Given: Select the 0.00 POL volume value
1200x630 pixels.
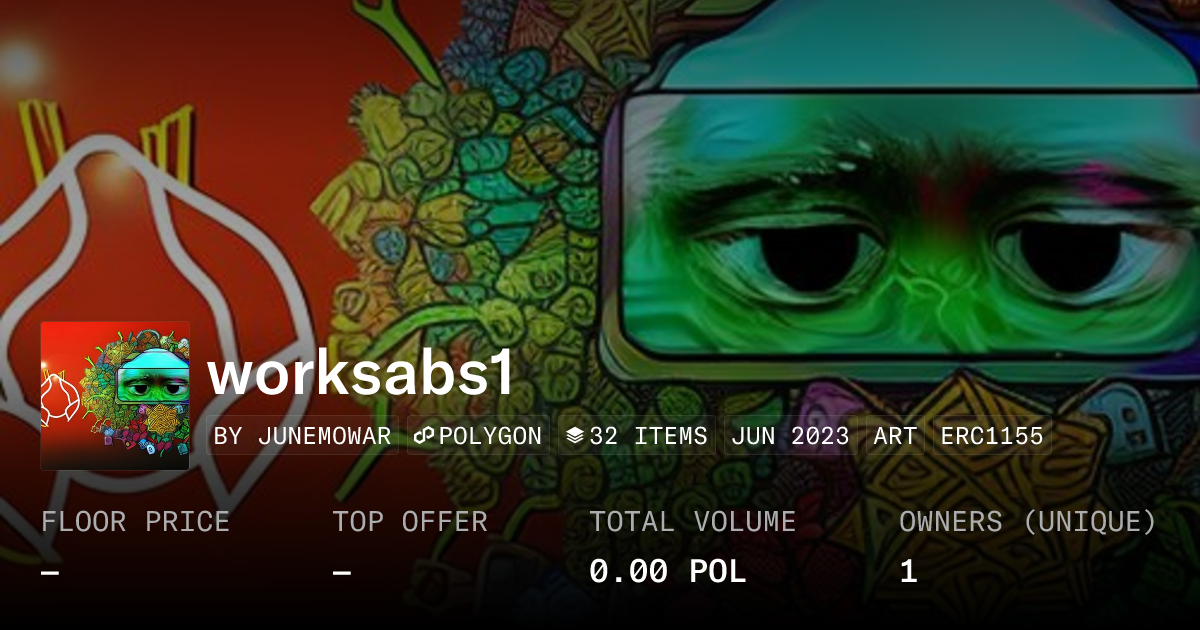Looking at the screenshot, I should tap(667, 572).
